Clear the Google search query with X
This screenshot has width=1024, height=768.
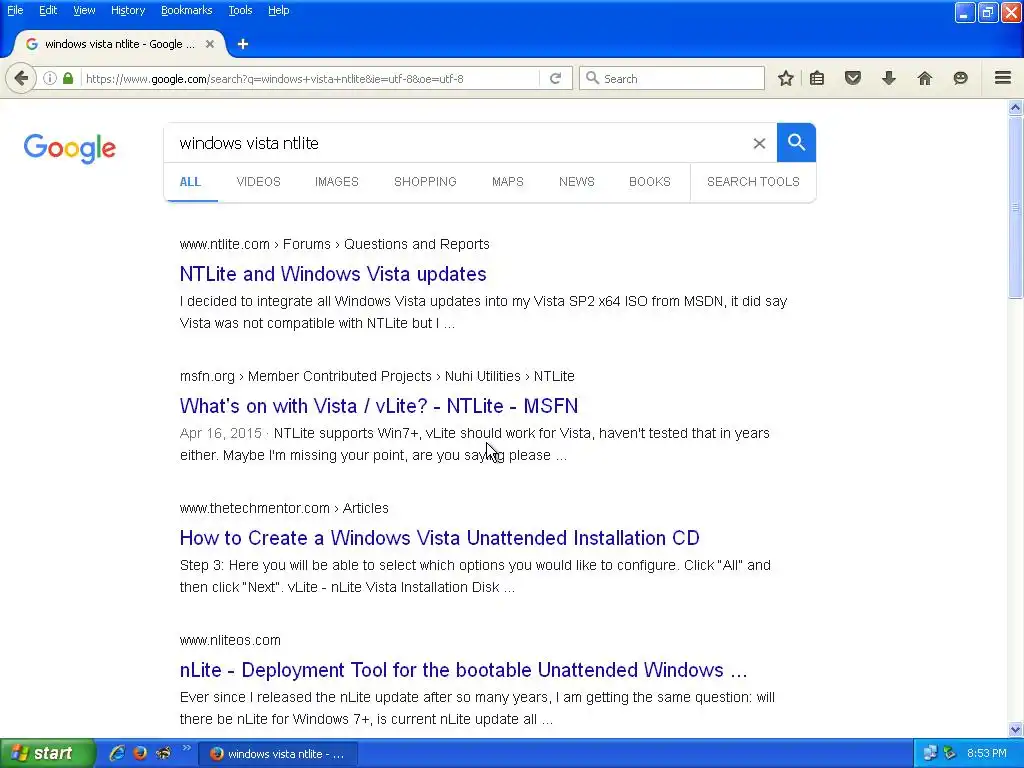[759, 143]
